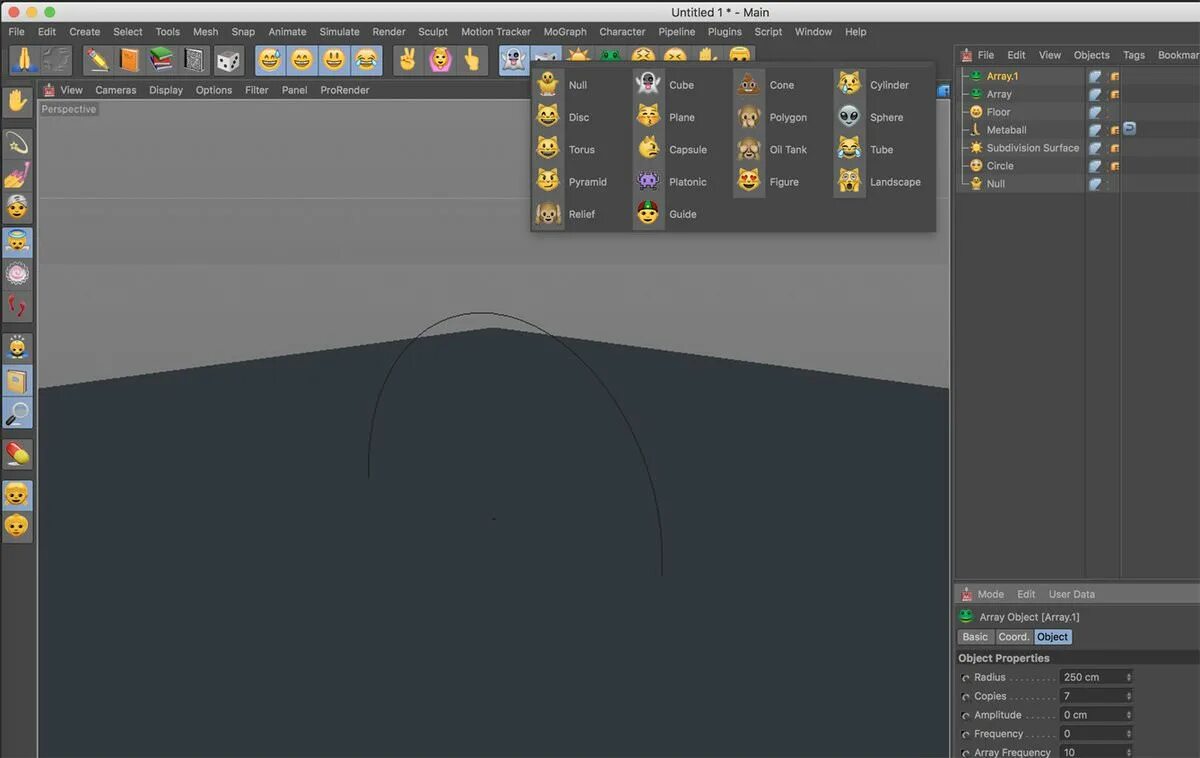Click the turban man emoji in left palette

pyautogui.click(x=17, y=208)
